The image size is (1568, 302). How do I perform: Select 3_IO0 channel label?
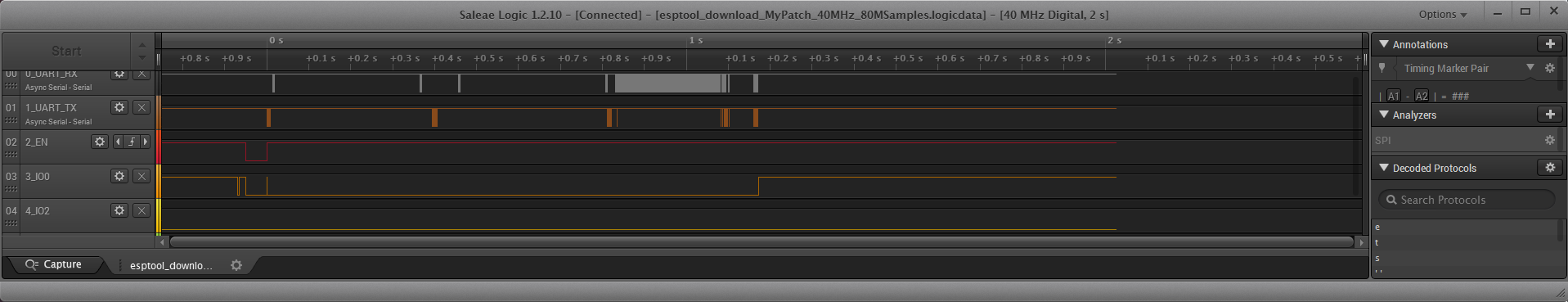coord(38,176)
